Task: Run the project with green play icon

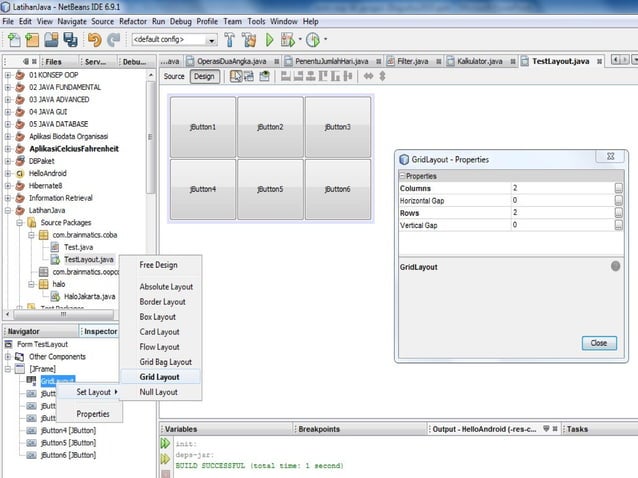Action: 270,40
